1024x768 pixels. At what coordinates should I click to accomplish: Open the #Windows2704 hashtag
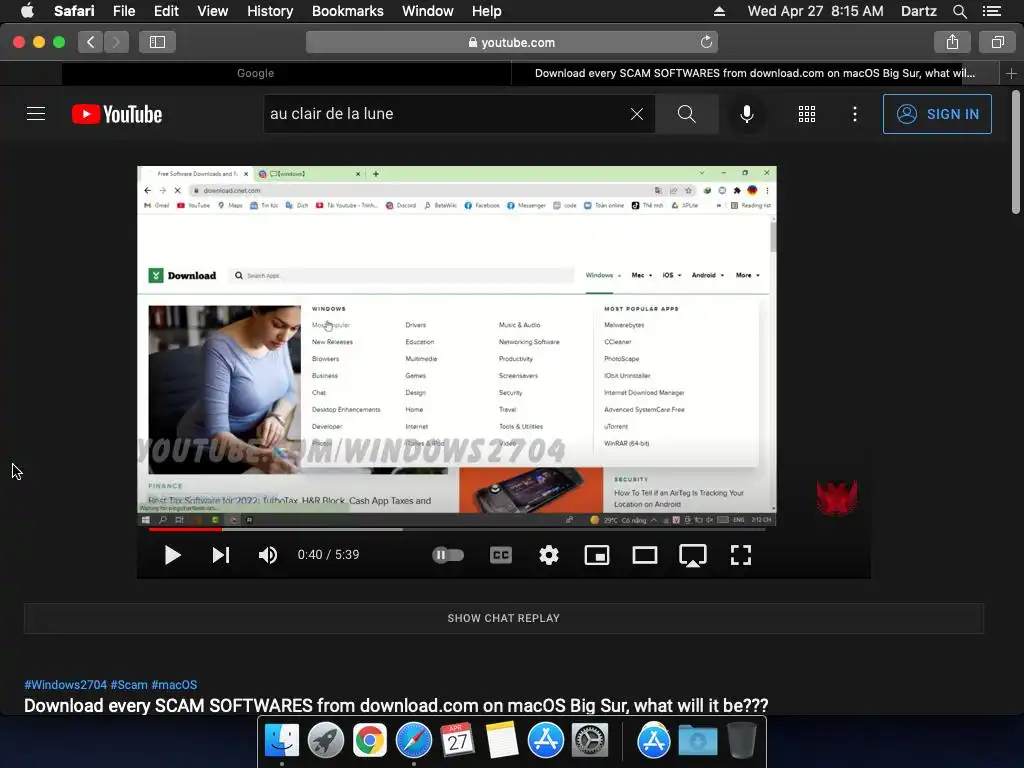point(65,684)
